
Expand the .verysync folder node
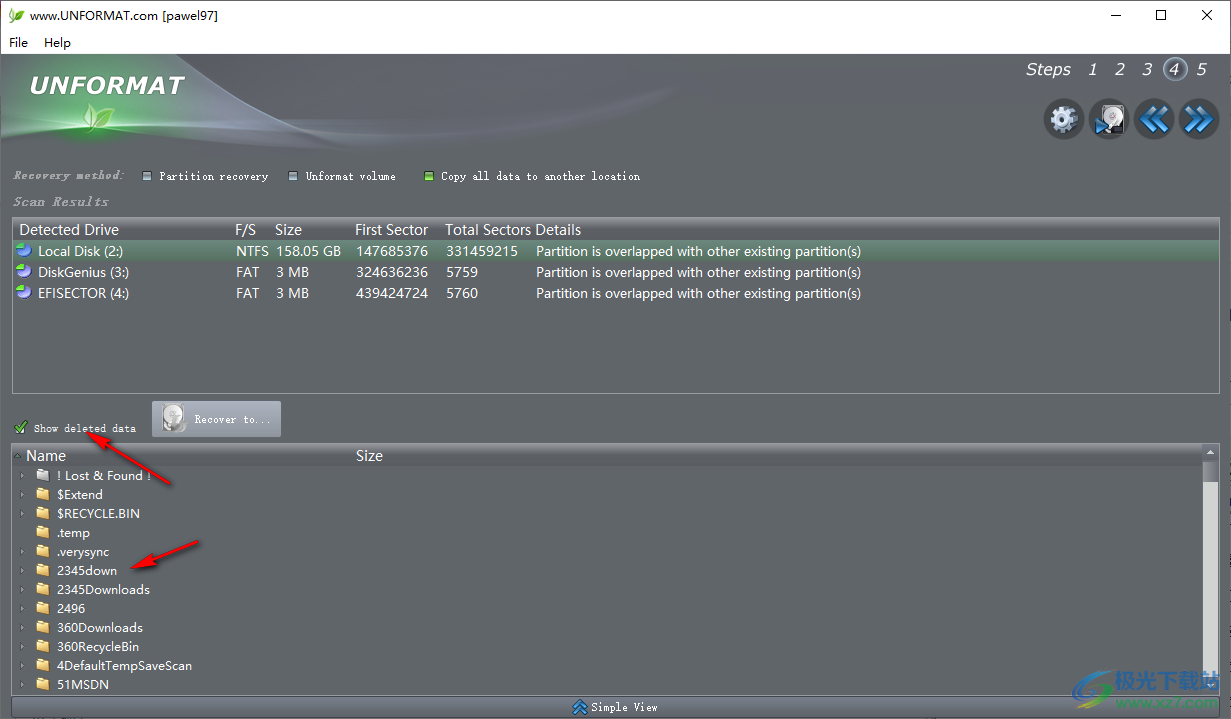(x=22, y=551)
